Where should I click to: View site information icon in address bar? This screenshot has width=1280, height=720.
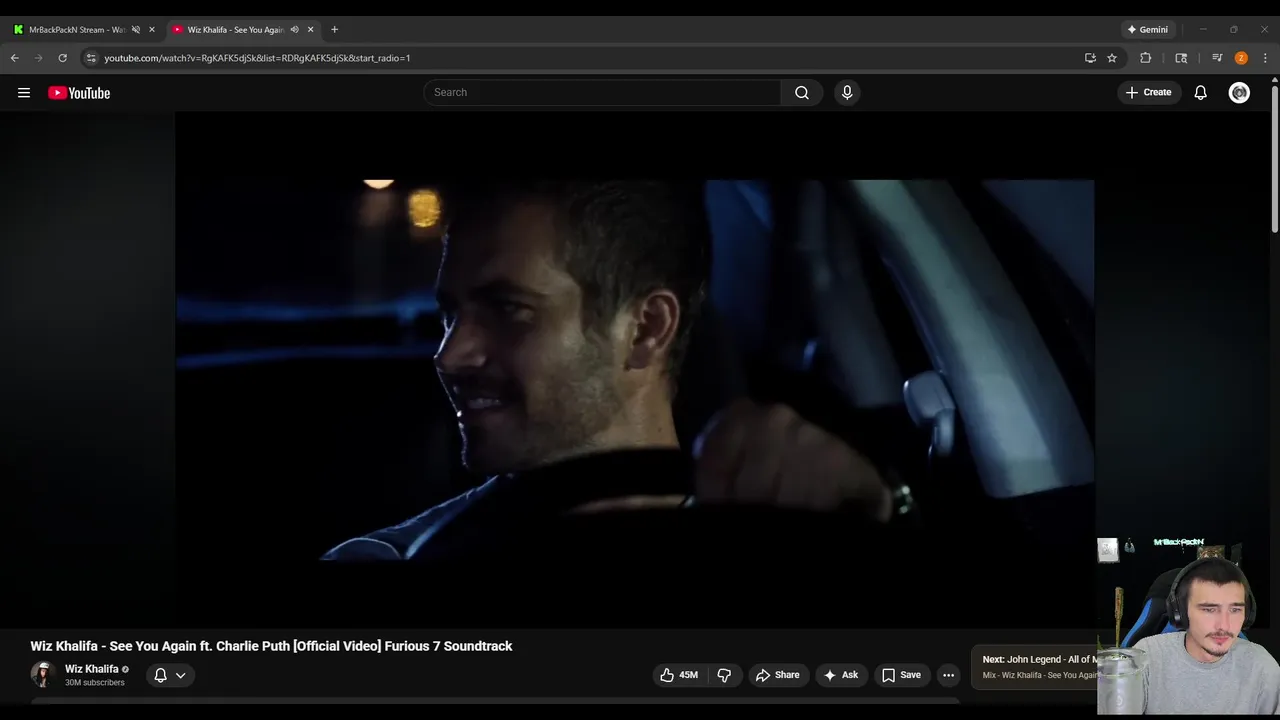coord(91,58)
